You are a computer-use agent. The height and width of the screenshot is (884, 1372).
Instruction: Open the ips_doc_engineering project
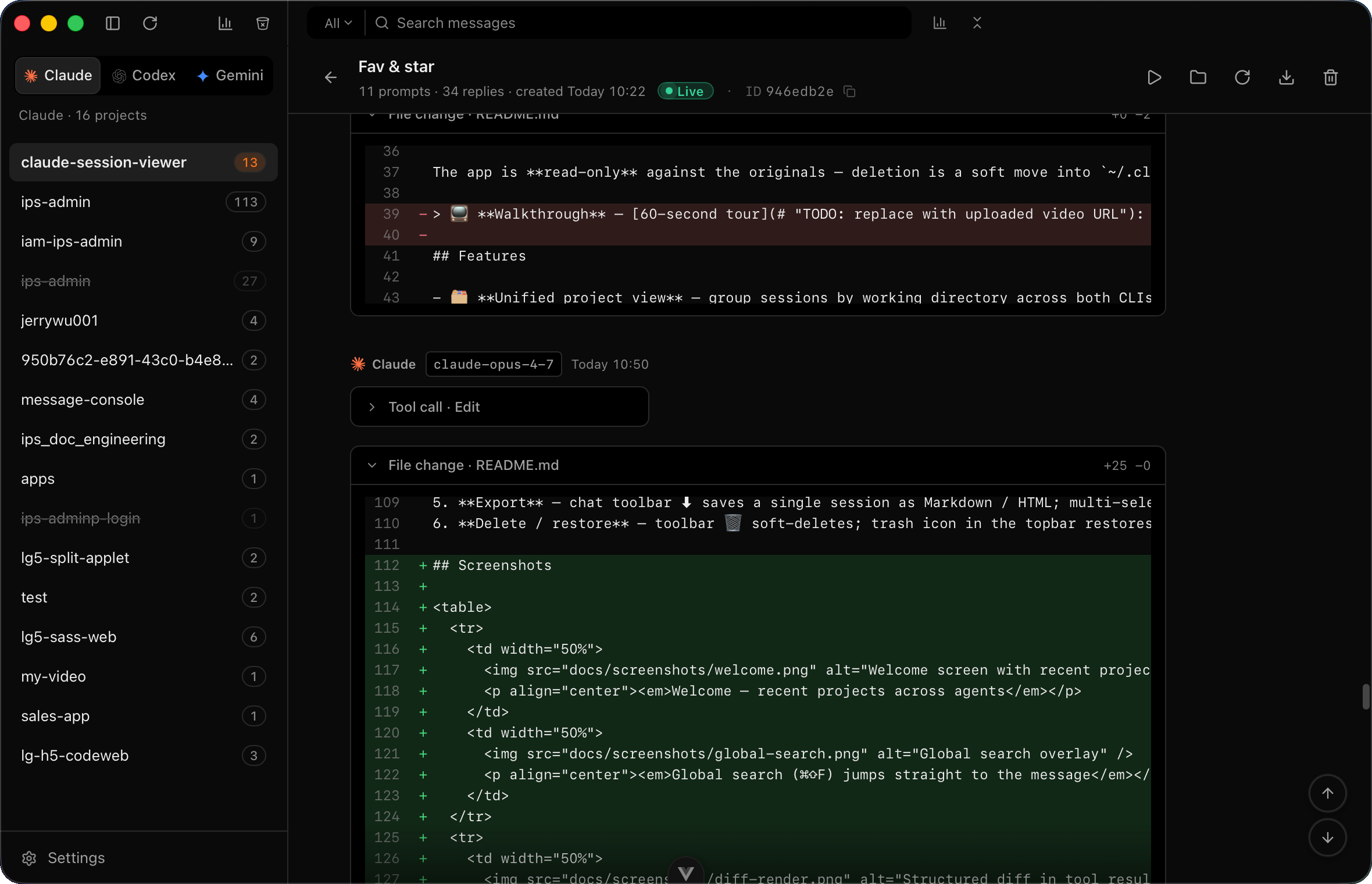point(144,439)
